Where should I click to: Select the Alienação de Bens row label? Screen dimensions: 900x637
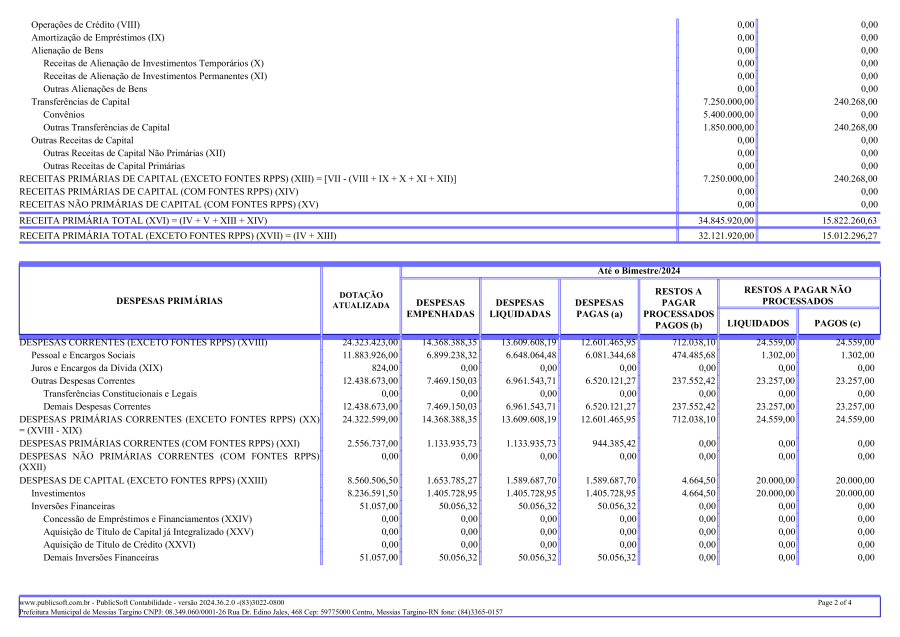click(69, 49)
